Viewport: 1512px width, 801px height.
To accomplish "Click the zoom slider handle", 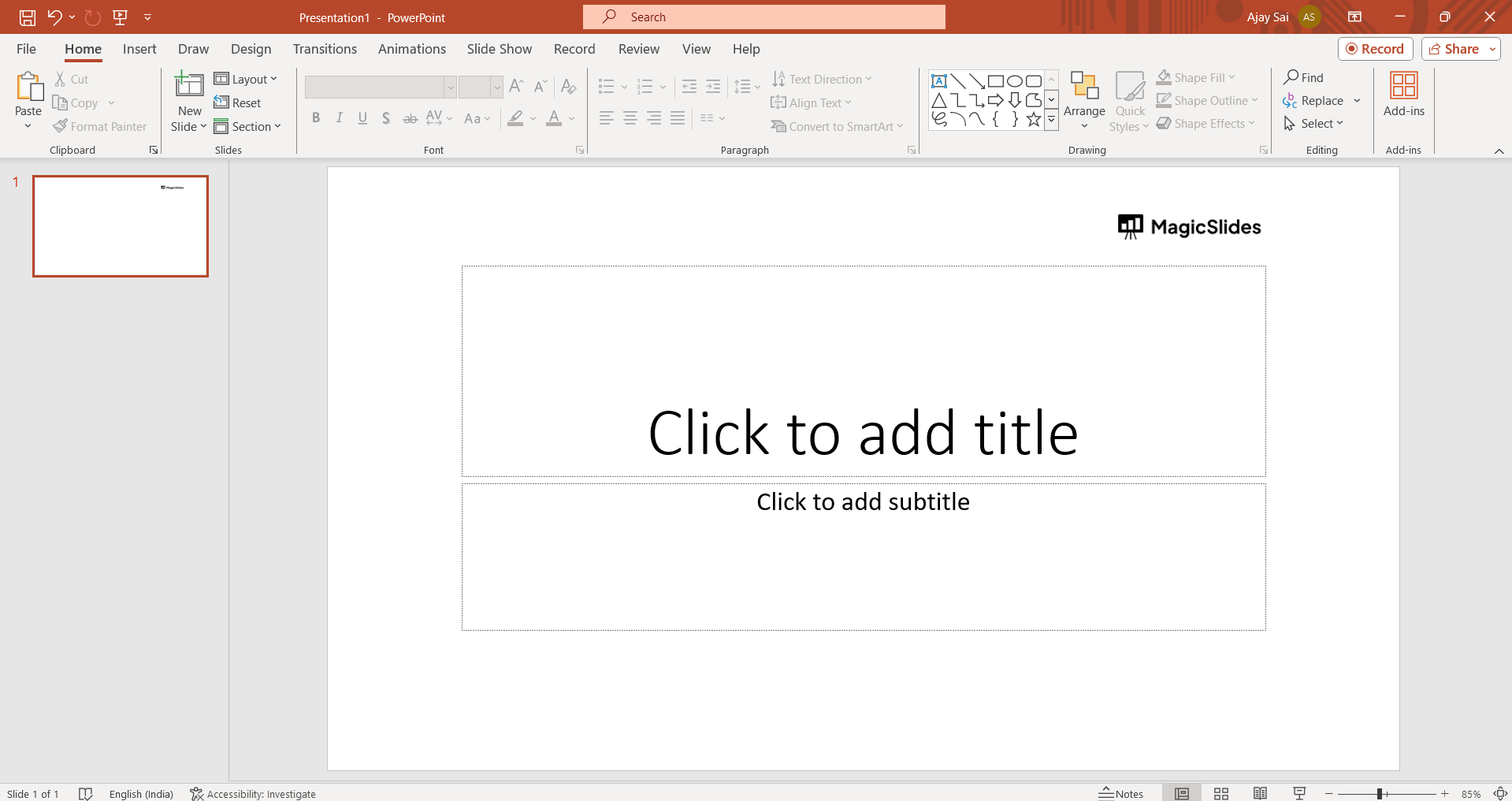I will click(x=1380, y=793).
